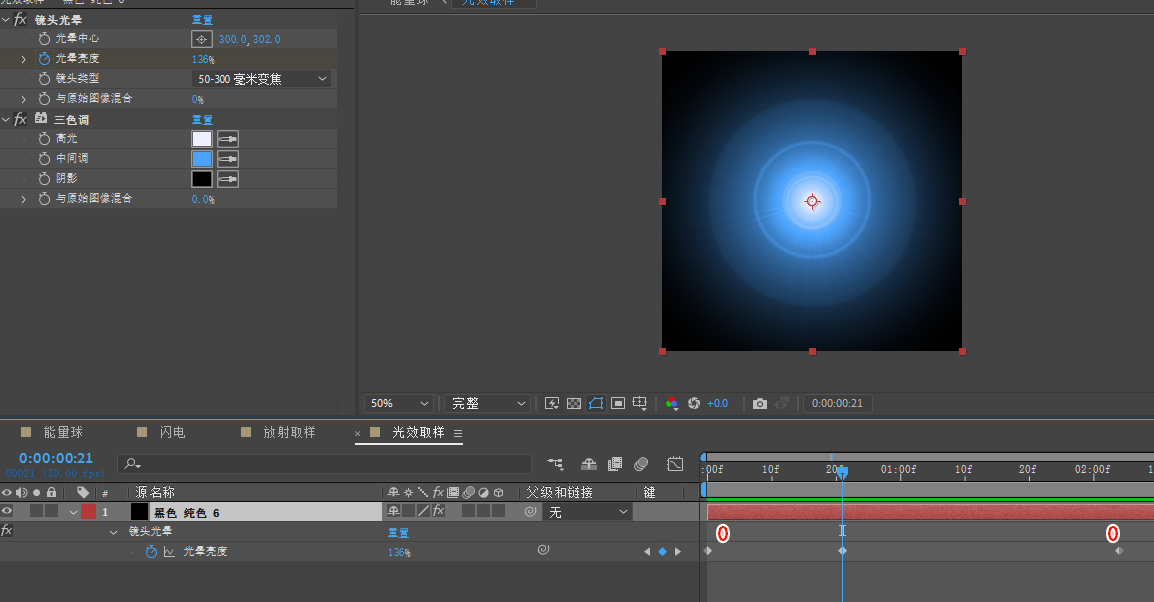Toggle the hide shy layers icon
This screenshot has width=1154, height=602.
click(x=589, y=464)
